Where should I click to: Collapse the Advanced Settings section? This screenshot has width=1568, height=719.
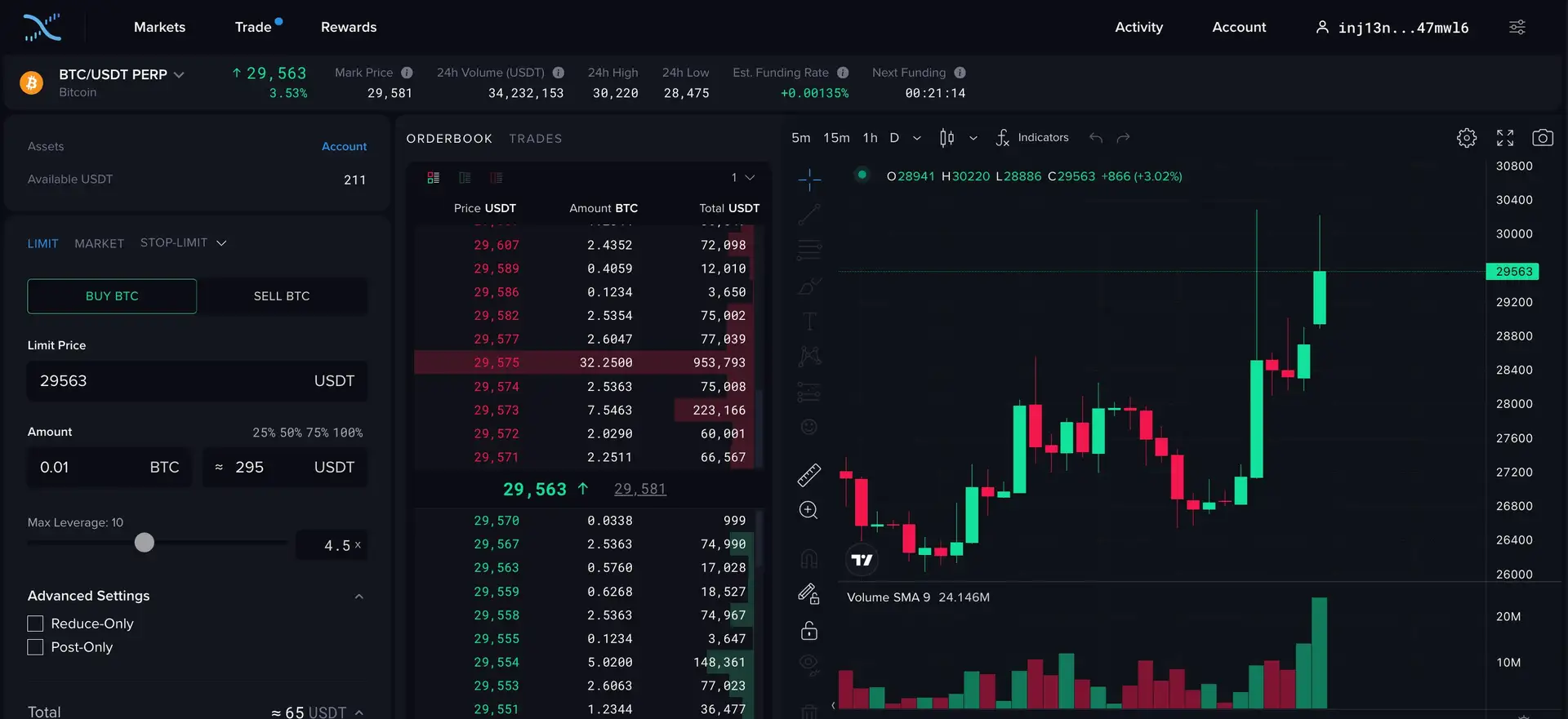click(x=359, y=597)
